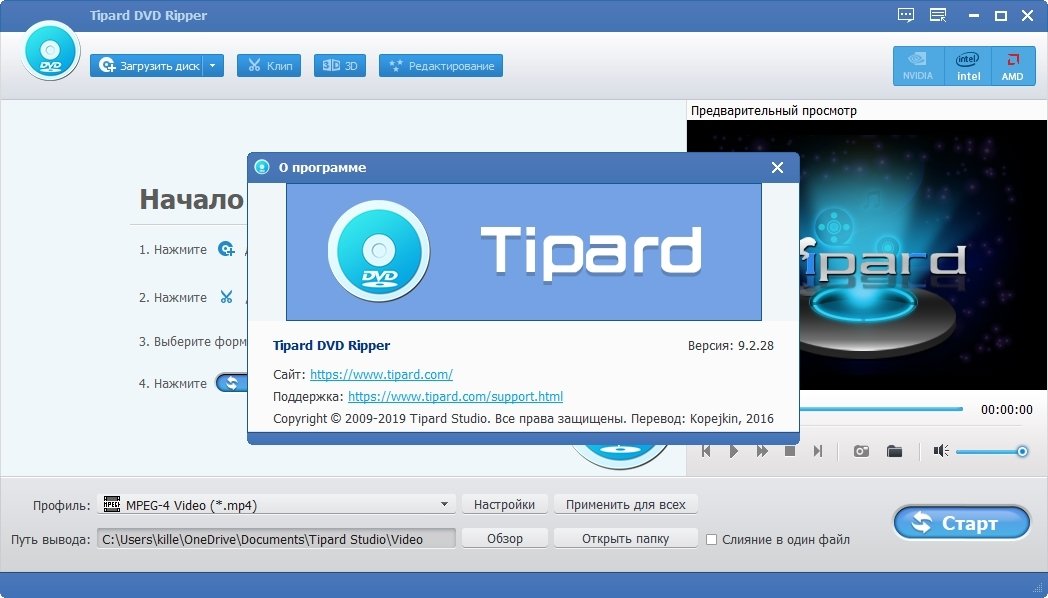
Task: Toggle AMD acceleration icon
Action: (x=1013, y=65)
